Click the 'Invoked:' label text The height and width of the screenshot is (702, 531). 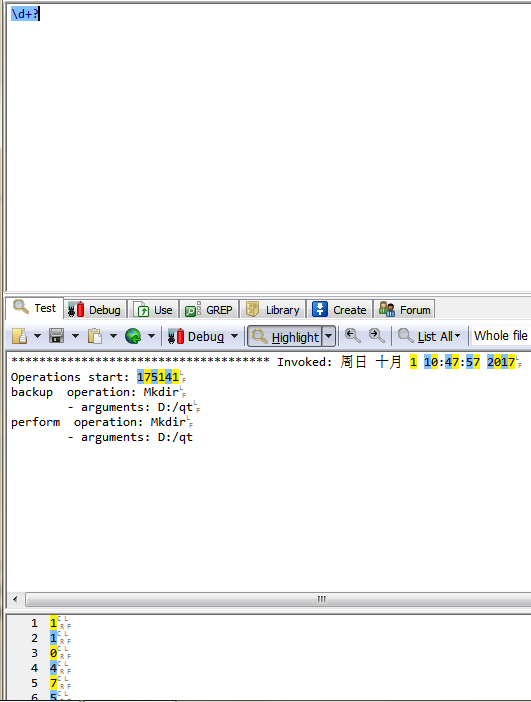click(x=304, y=362)
